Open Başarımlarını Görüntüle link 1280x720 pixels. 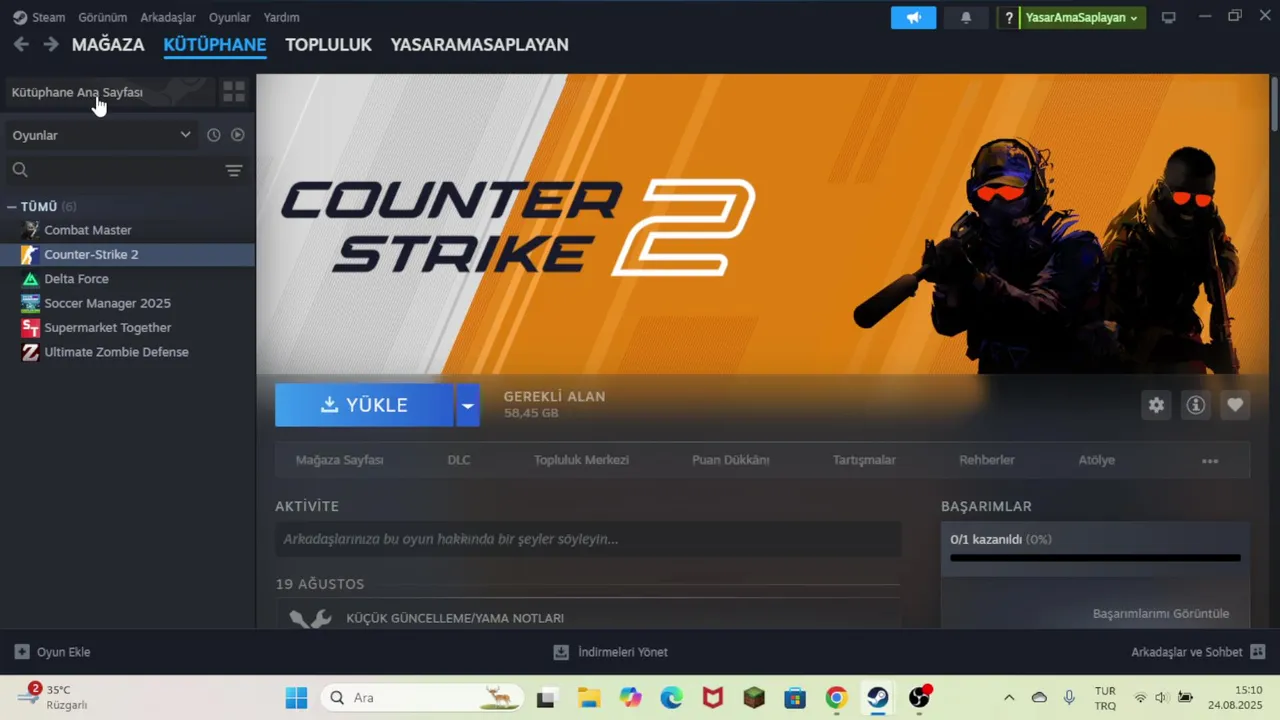1161,613
